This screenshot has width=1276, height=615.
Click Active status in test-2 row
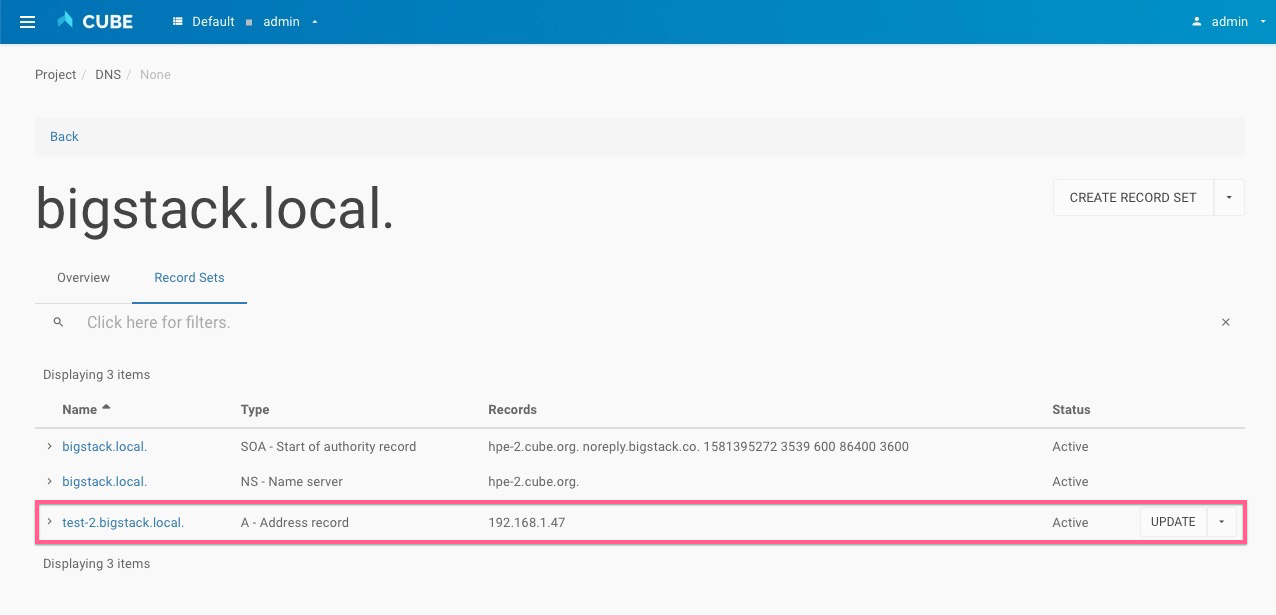[x=1070, y=522]
